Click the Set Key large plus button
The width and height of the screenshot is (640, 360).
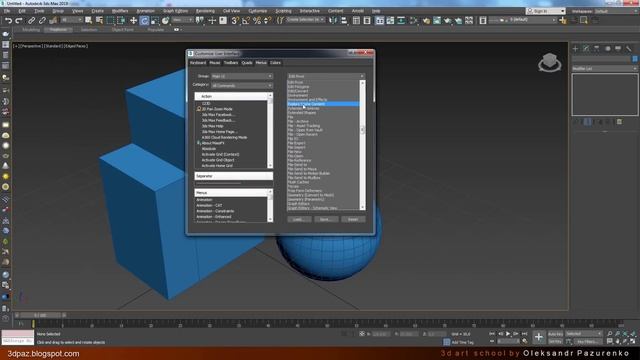(x=539, y=337)
